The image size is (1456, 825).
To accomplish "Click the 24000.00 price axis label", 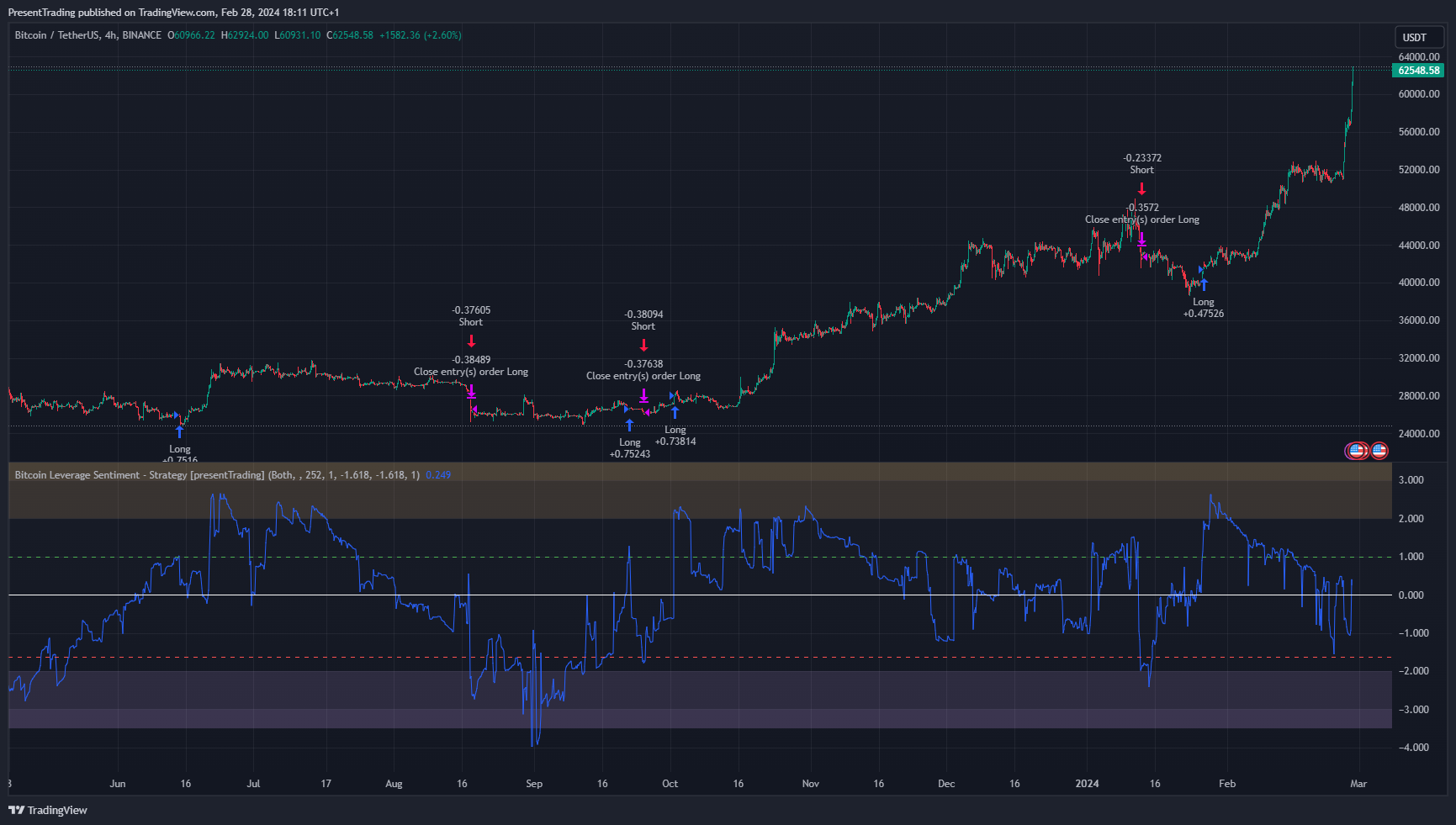I will [1419, 434].
